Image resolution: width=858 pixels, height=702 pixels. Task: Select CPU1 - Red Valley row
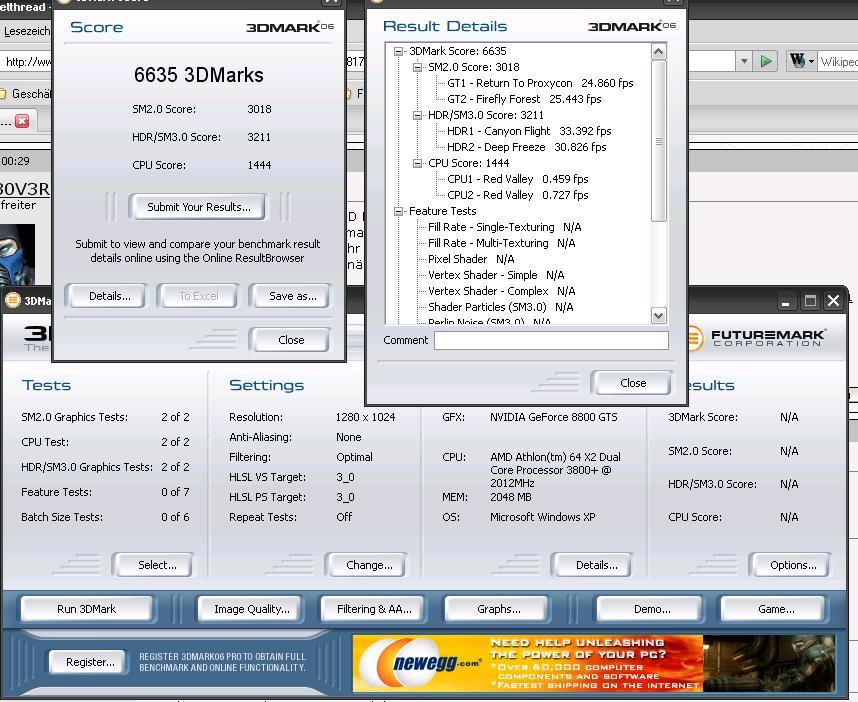point(518,179)
